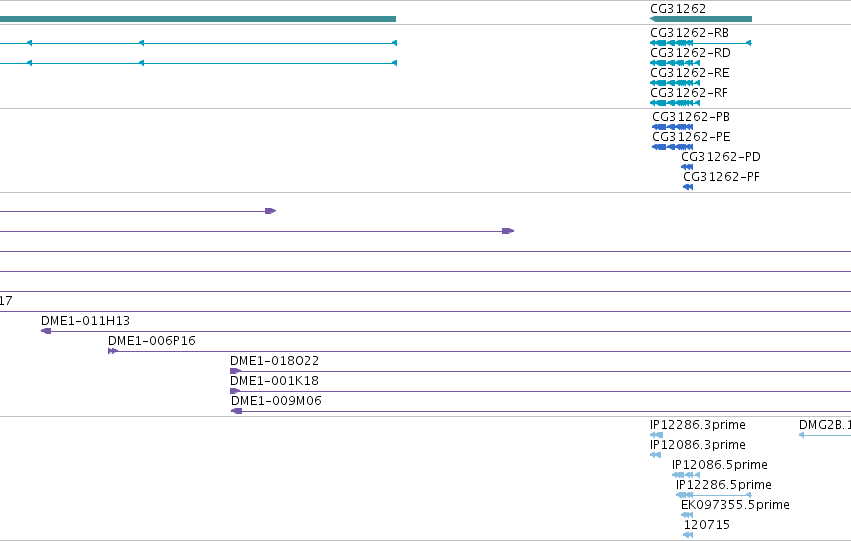Select transcript CG31262-RD label
The width and height of the screenshot is (851, 541).
690,53
